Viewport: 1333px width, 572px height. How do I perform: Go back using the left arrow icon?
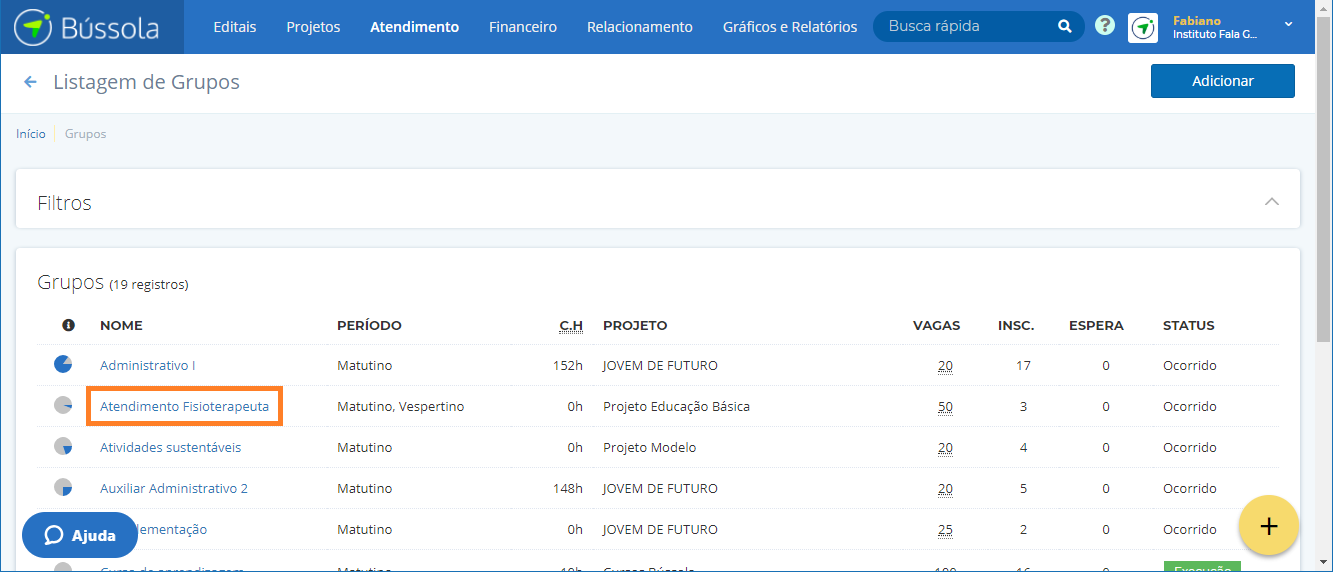click(30, 82)
